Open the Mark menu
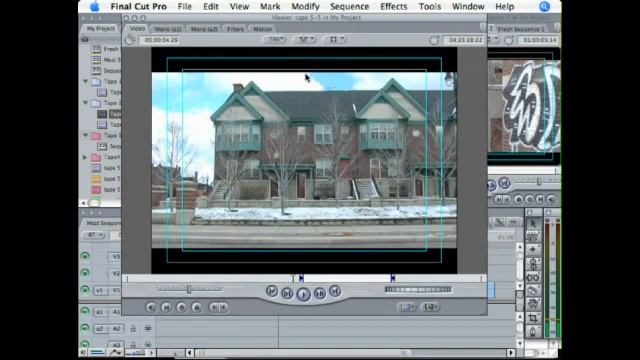 point(270,7)
